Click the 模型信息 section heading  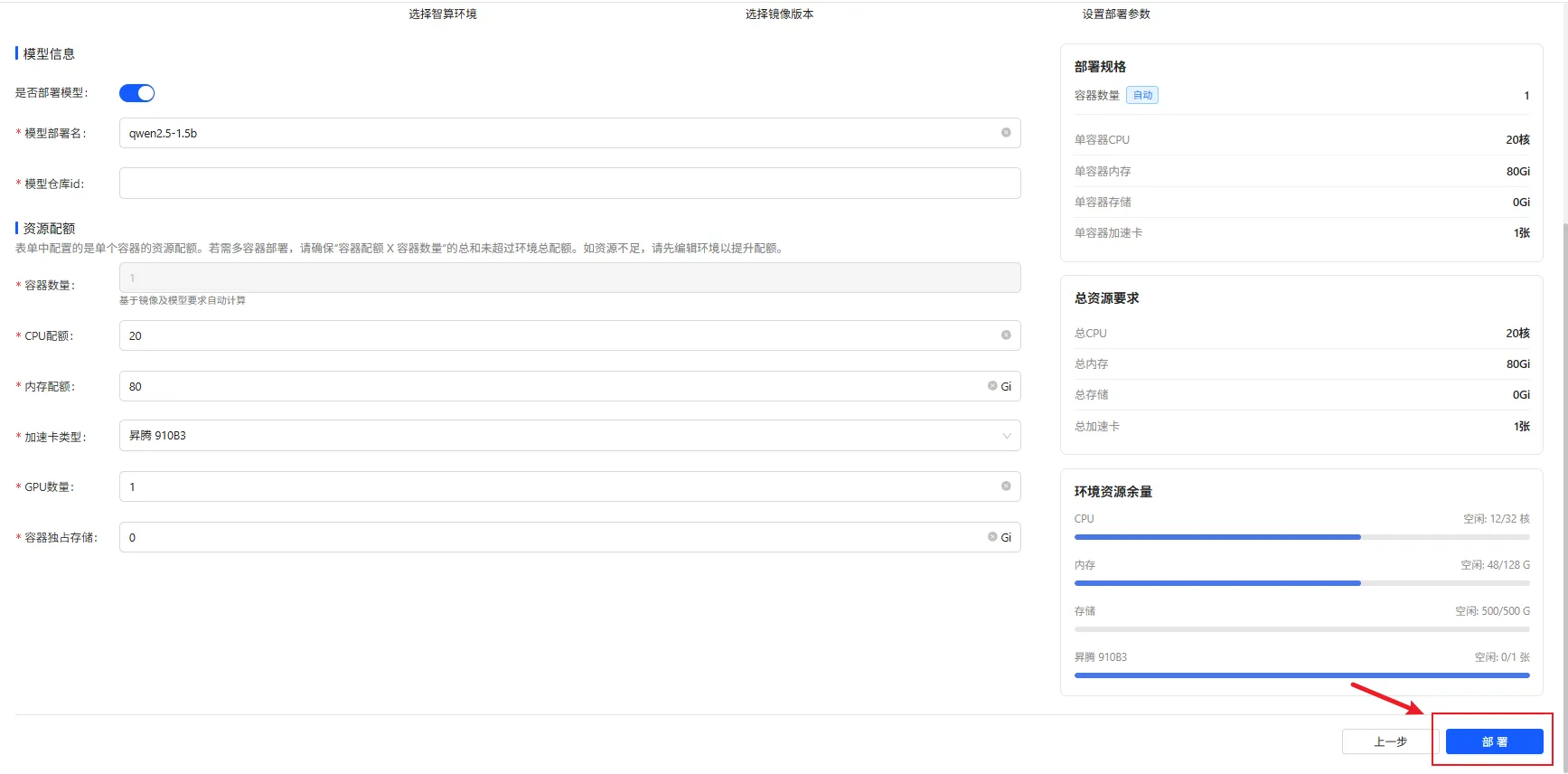[49, 54]
